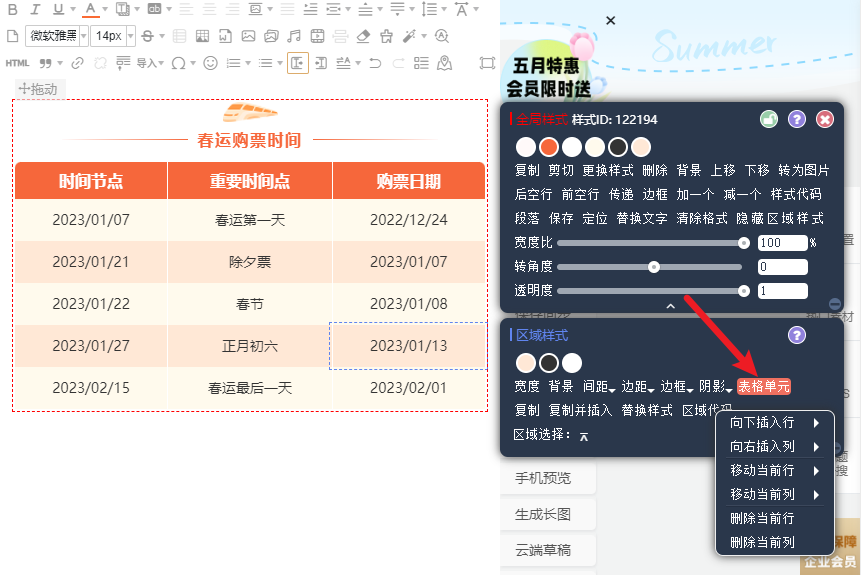861x575 pixels.
Task: Toggle the green lock icon in global style panel
Action: click(x=769, y=119)
